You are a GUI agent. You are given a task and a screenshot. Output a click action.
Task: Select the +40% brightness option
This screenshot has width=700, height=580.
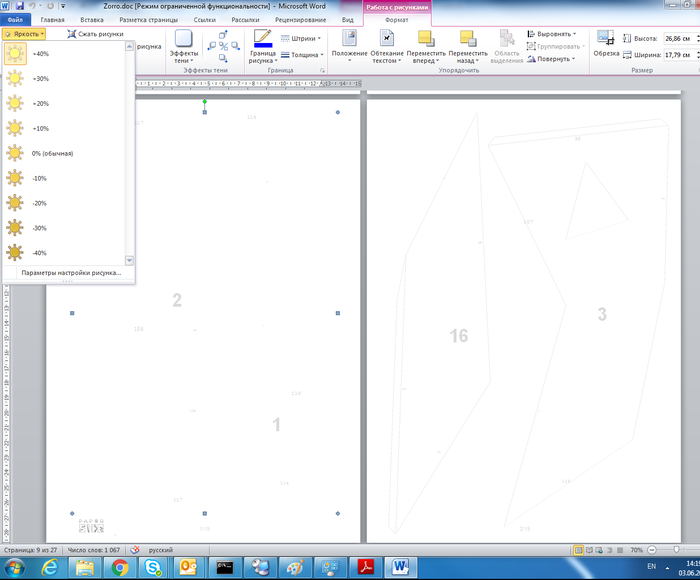[40, 54]
